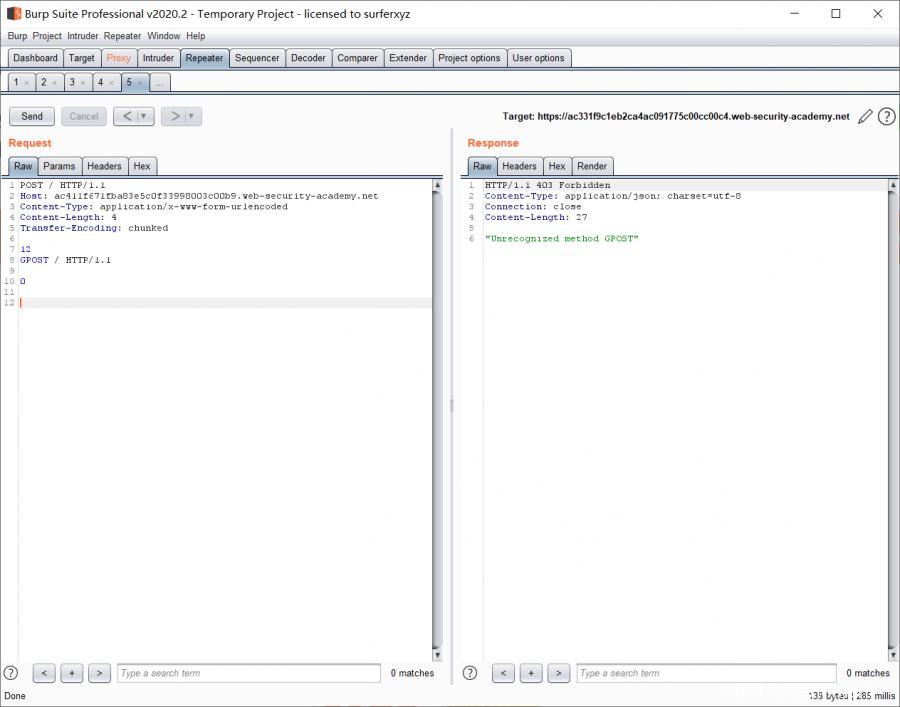View request Headers tab

click(104, 166)
